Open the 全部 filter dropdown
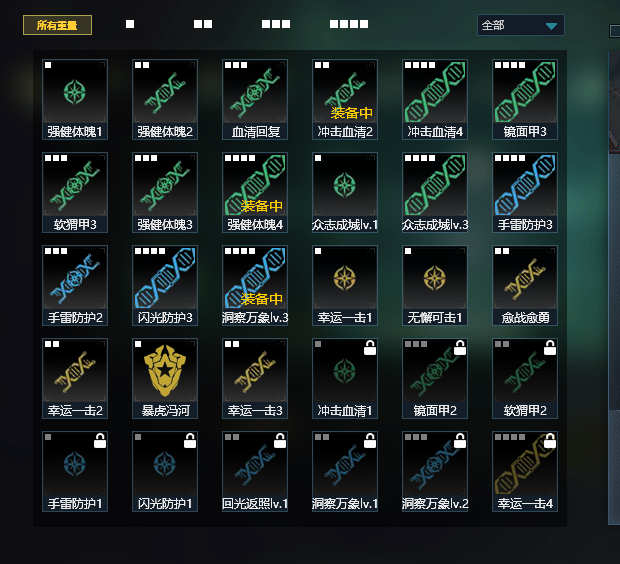 click(521, 25)
